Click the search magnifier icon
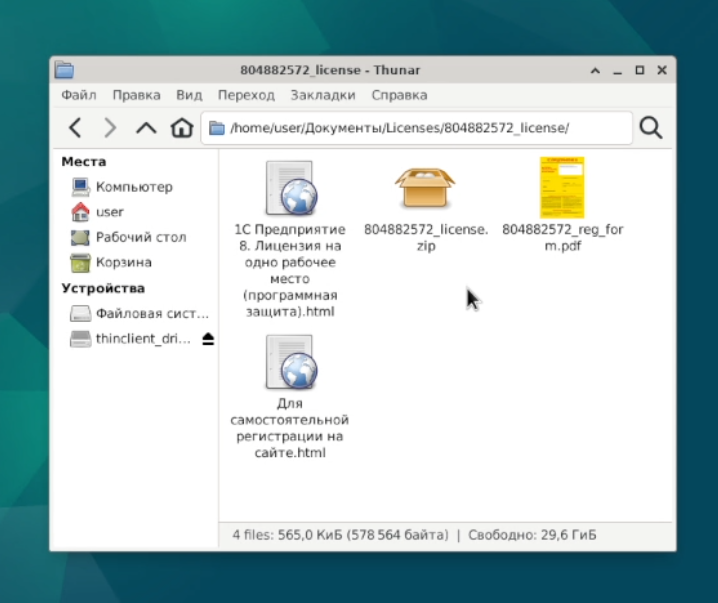The width and height of the screenshot is (718, 603). coord(651,128)
